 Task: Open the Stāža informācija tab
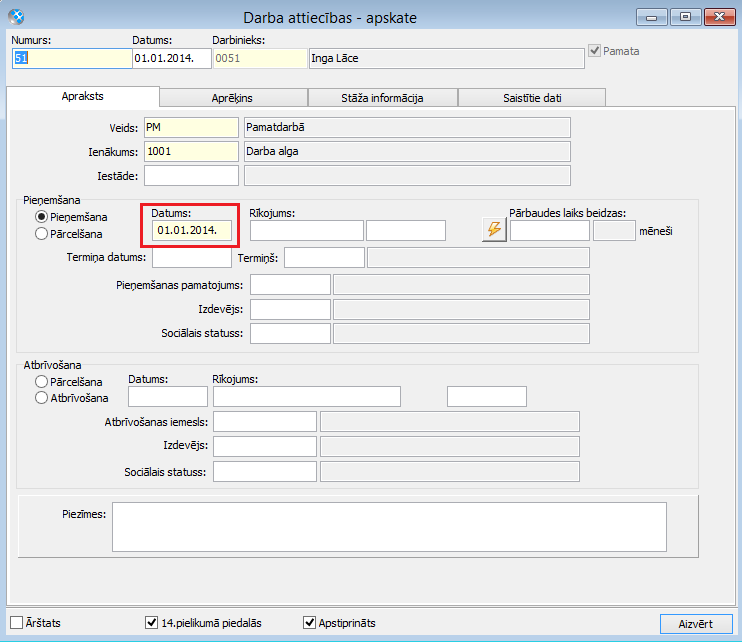pos(382,98)
